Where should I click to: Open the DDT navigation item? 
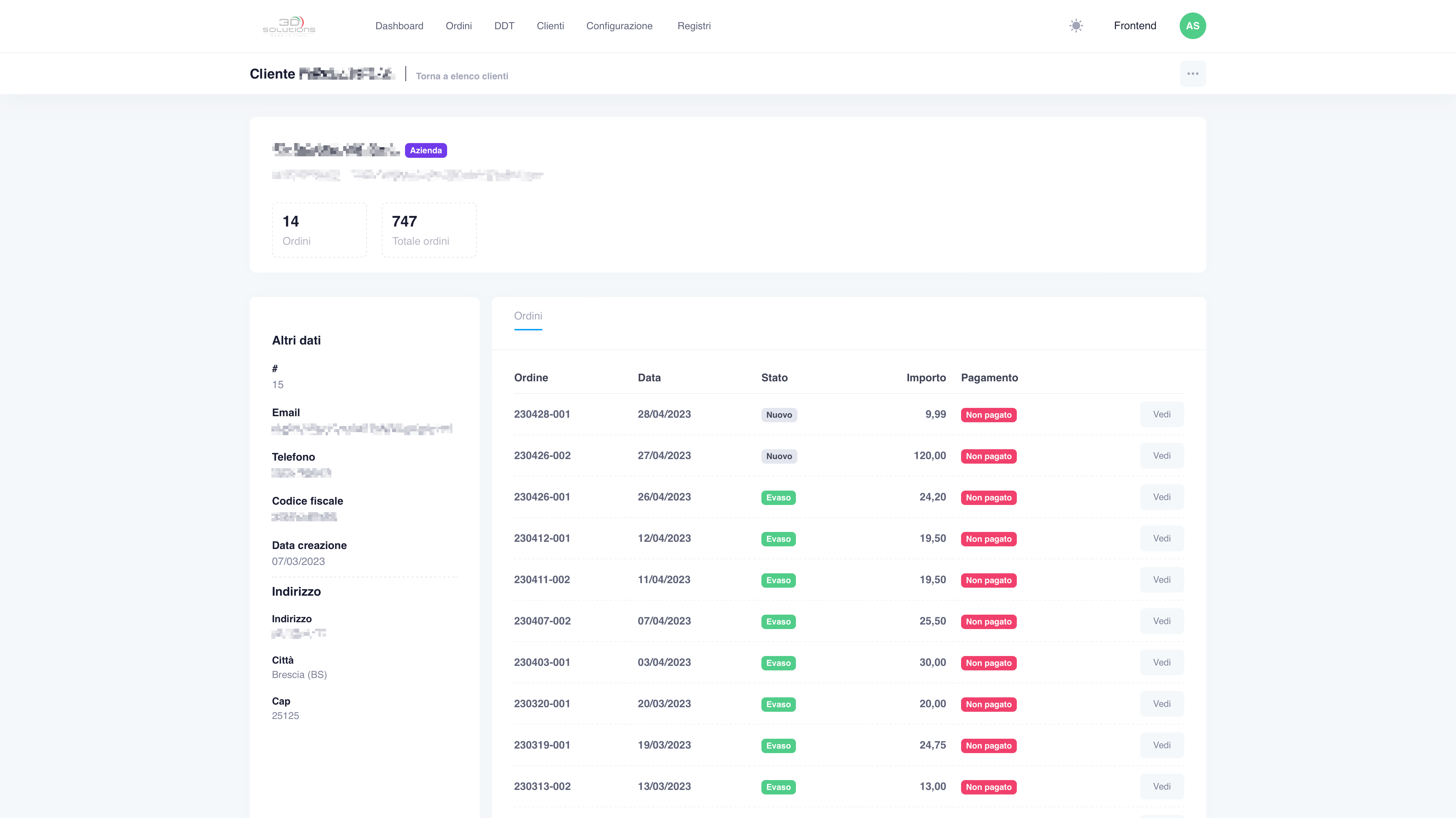tap(504, 26)
